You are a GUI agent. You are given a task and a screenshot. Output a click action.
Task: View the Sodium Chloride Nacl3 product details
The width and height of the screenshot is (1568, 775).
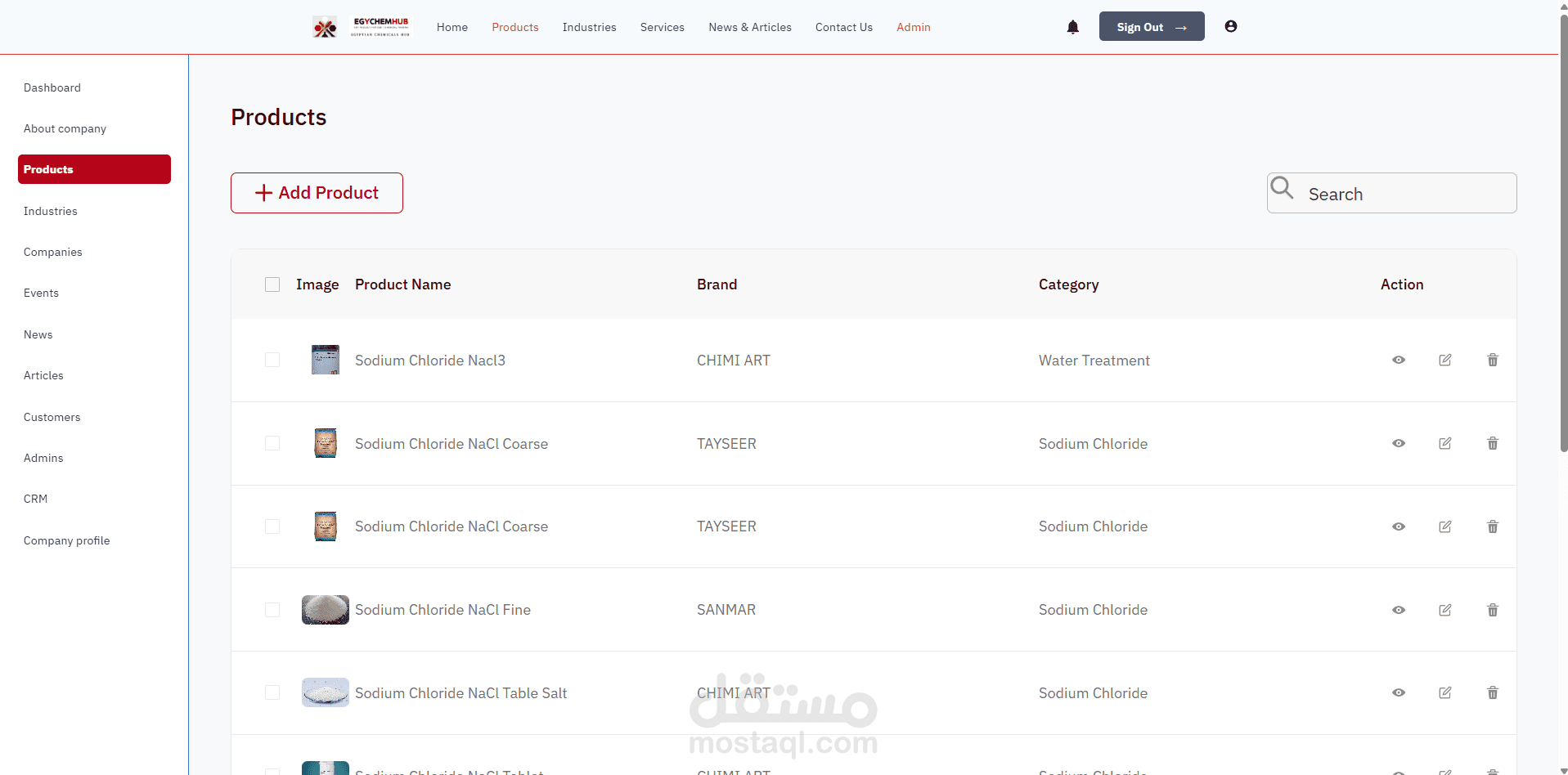[1399, 360]
